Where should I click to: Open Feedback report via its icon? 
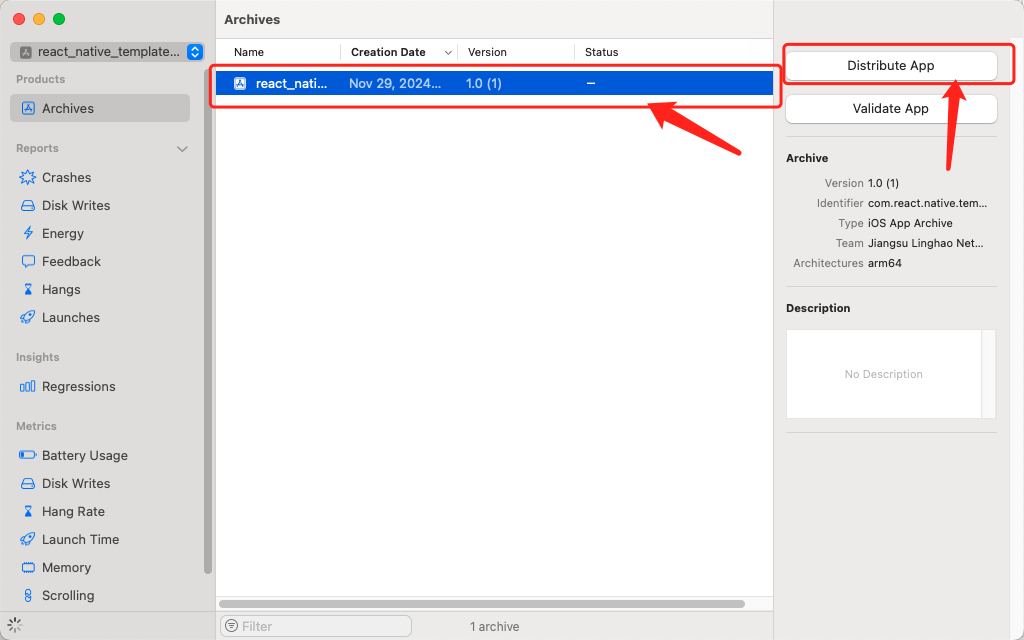tap(28, 261)
